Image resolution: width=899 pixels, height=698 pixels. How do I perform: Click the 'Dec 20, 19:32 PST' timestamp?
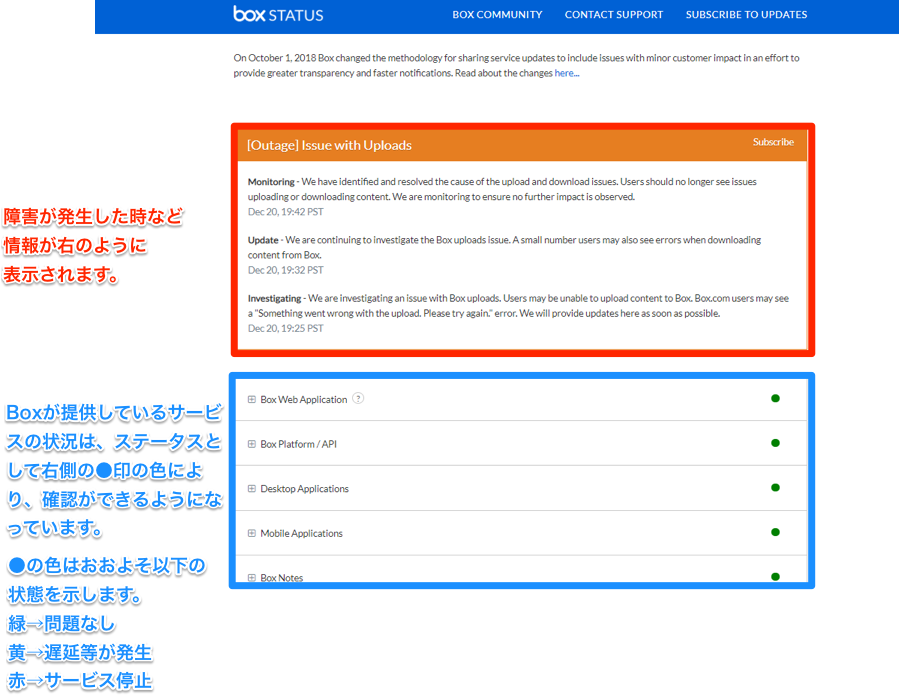pos(286,271)
